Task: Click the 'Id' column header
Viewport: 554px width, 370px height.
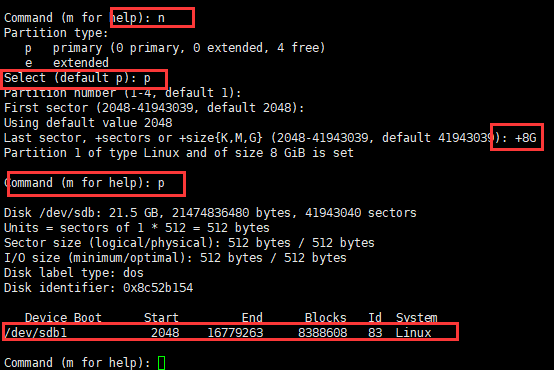Action: tap(375, 317)
